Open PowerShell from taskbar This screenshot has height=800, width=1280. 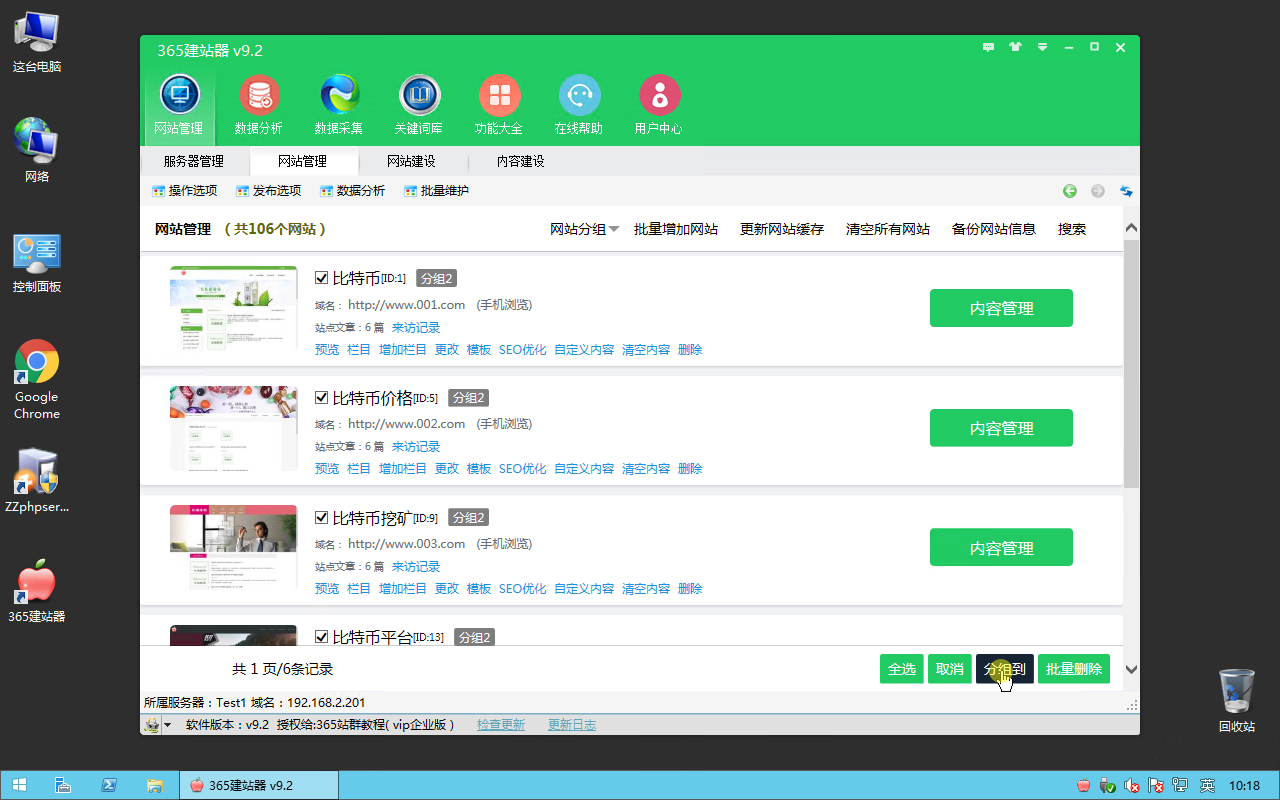(109, 785)
